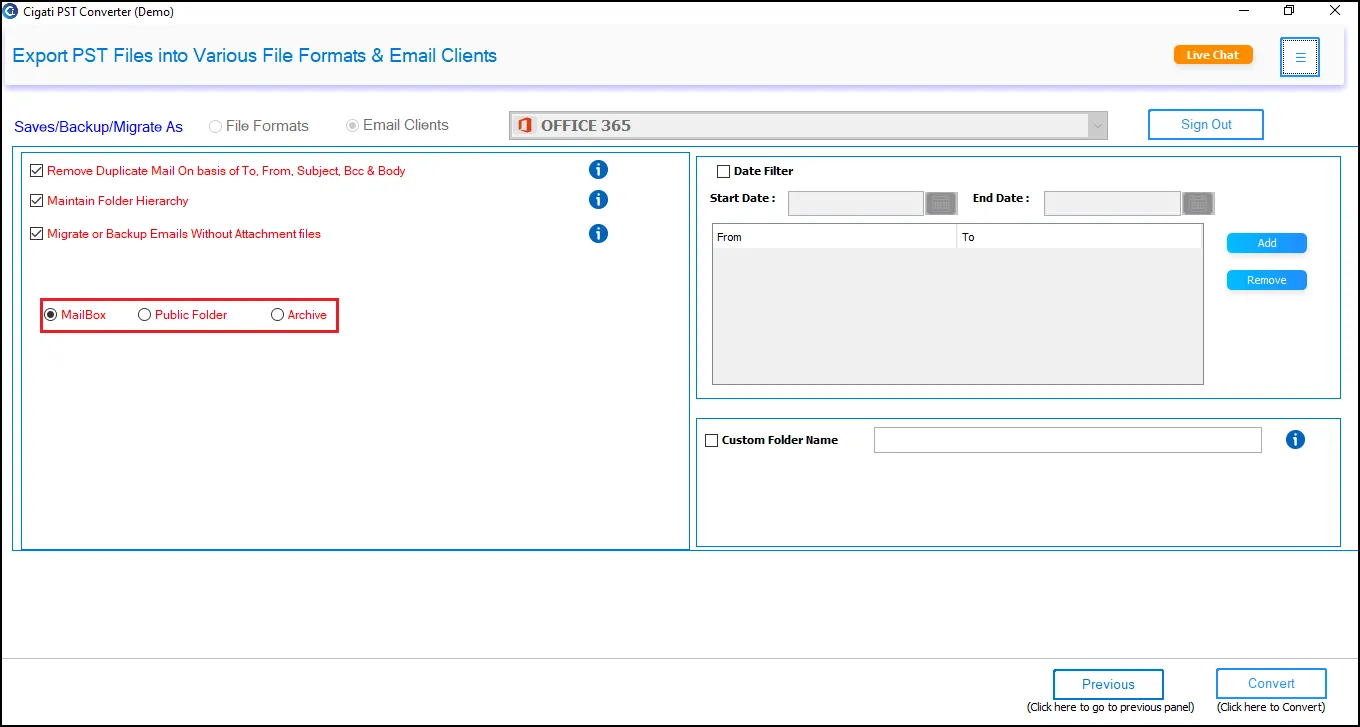
Task: Click info icon for Remove Duplicate Mail
Action: [x=598, y=169]
